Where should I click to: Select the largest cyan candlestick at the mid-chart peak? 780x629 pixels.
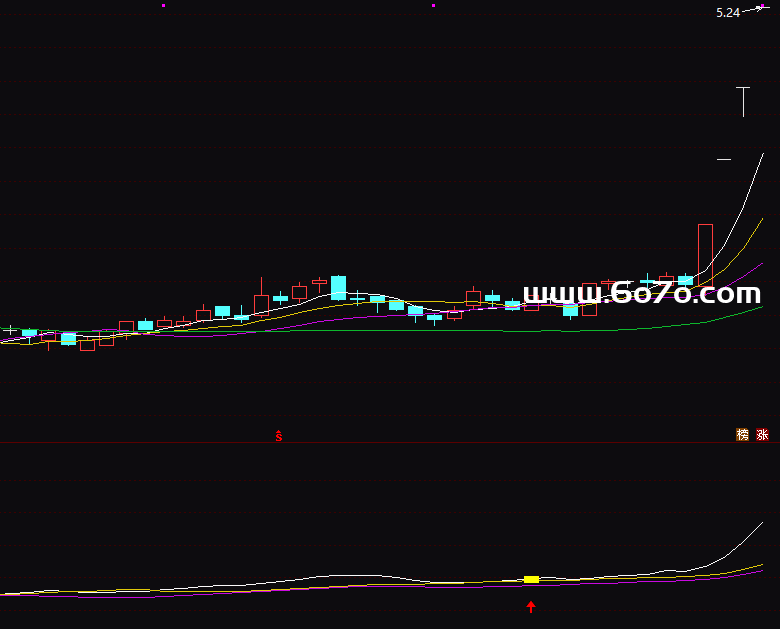click(x=338, y=287)
